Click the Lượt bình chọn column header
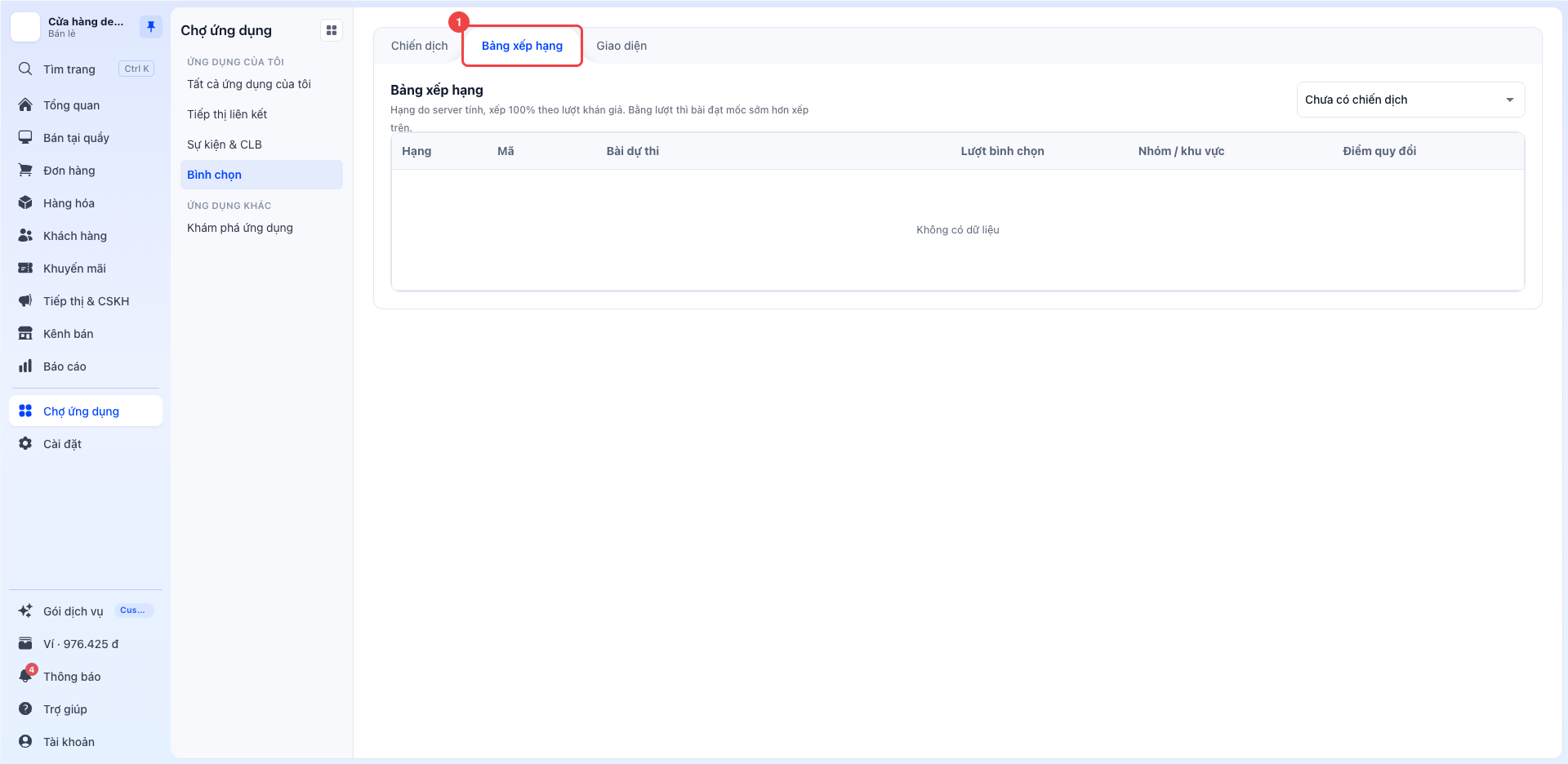Viewport: 1568px width, 764px height. coord(1002,151)
